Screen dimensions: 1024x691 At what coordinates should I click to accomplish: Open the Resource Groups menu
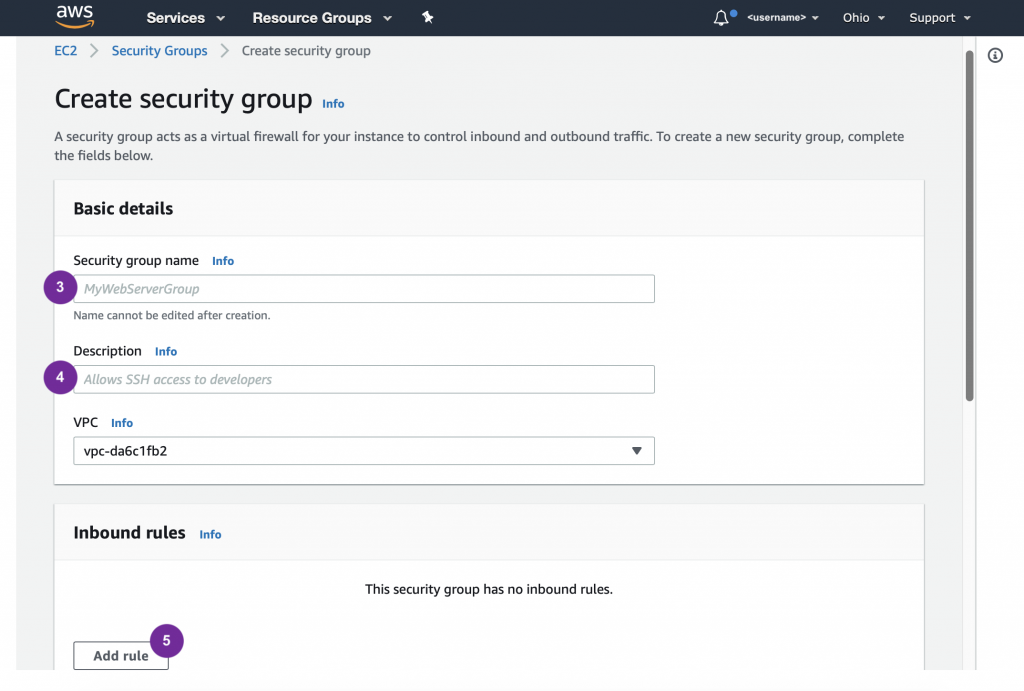321,18
